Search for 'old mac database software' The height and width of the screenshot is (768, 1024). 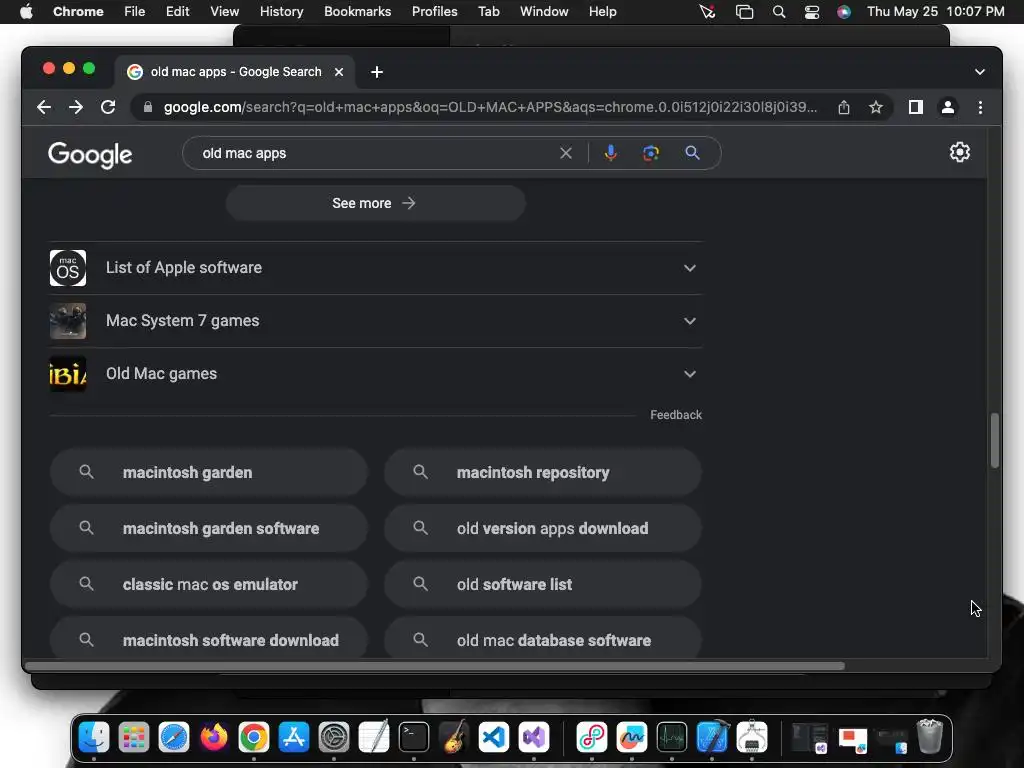coord(543,639)
